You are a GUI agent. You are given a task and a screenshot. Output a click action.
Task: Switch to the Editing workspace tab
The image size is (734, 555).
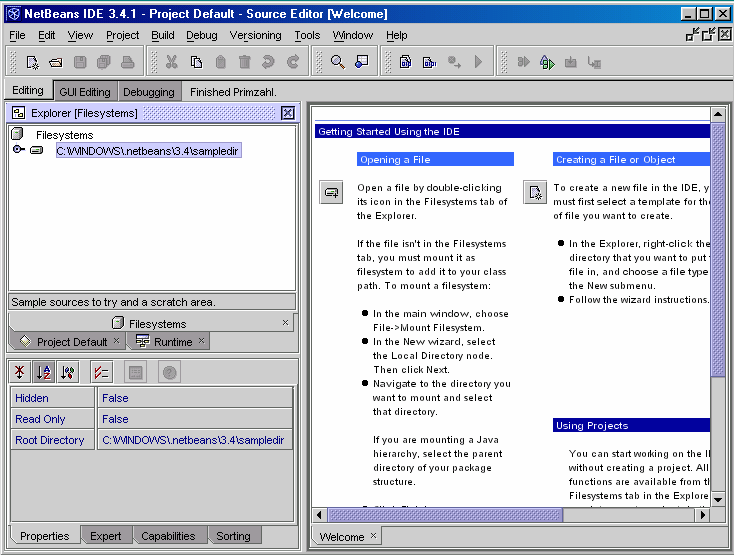coord(28,90)
